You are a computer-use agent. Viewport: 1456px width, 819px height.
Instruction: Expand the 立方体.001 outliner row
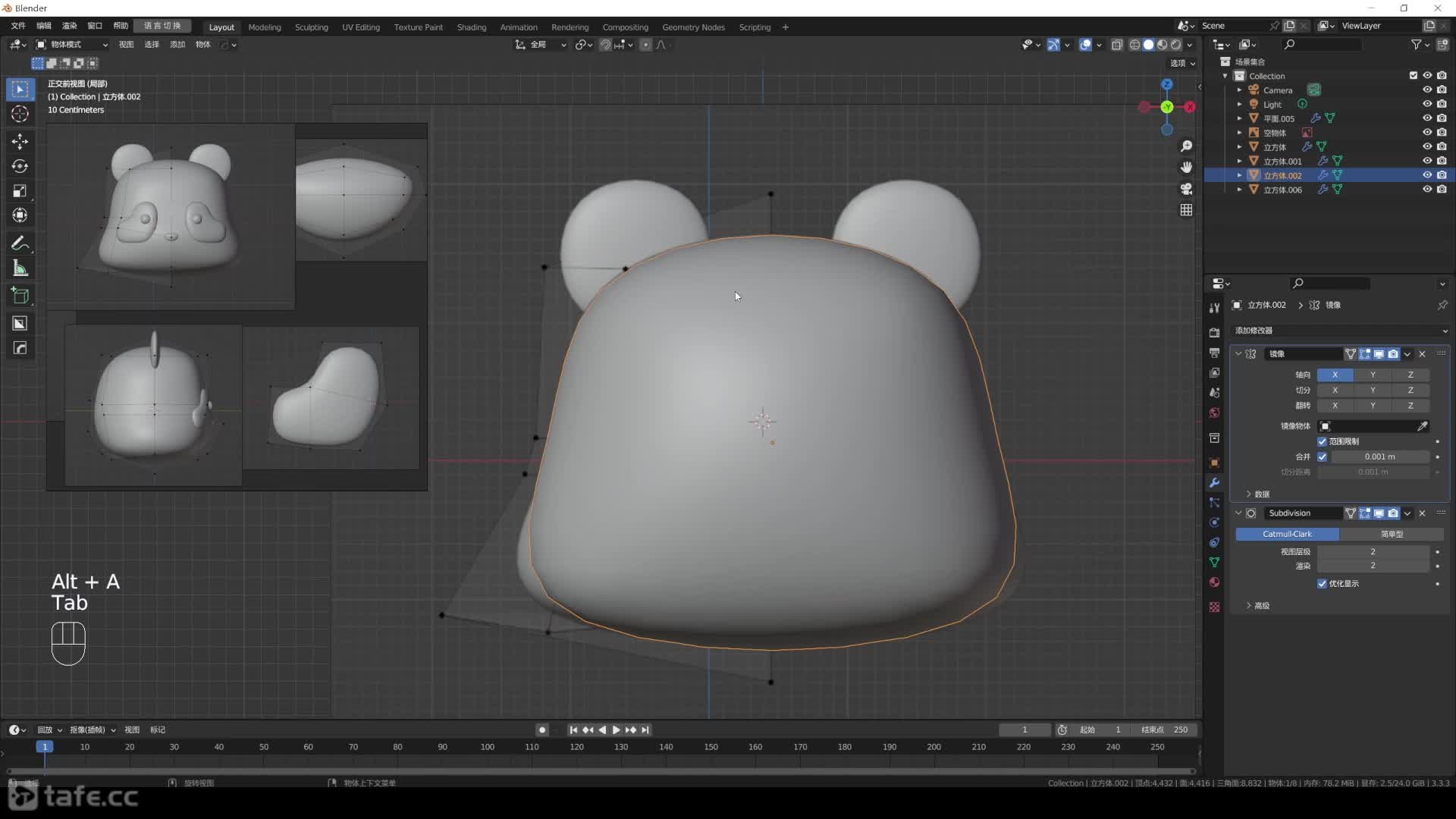click(1239, 161)
